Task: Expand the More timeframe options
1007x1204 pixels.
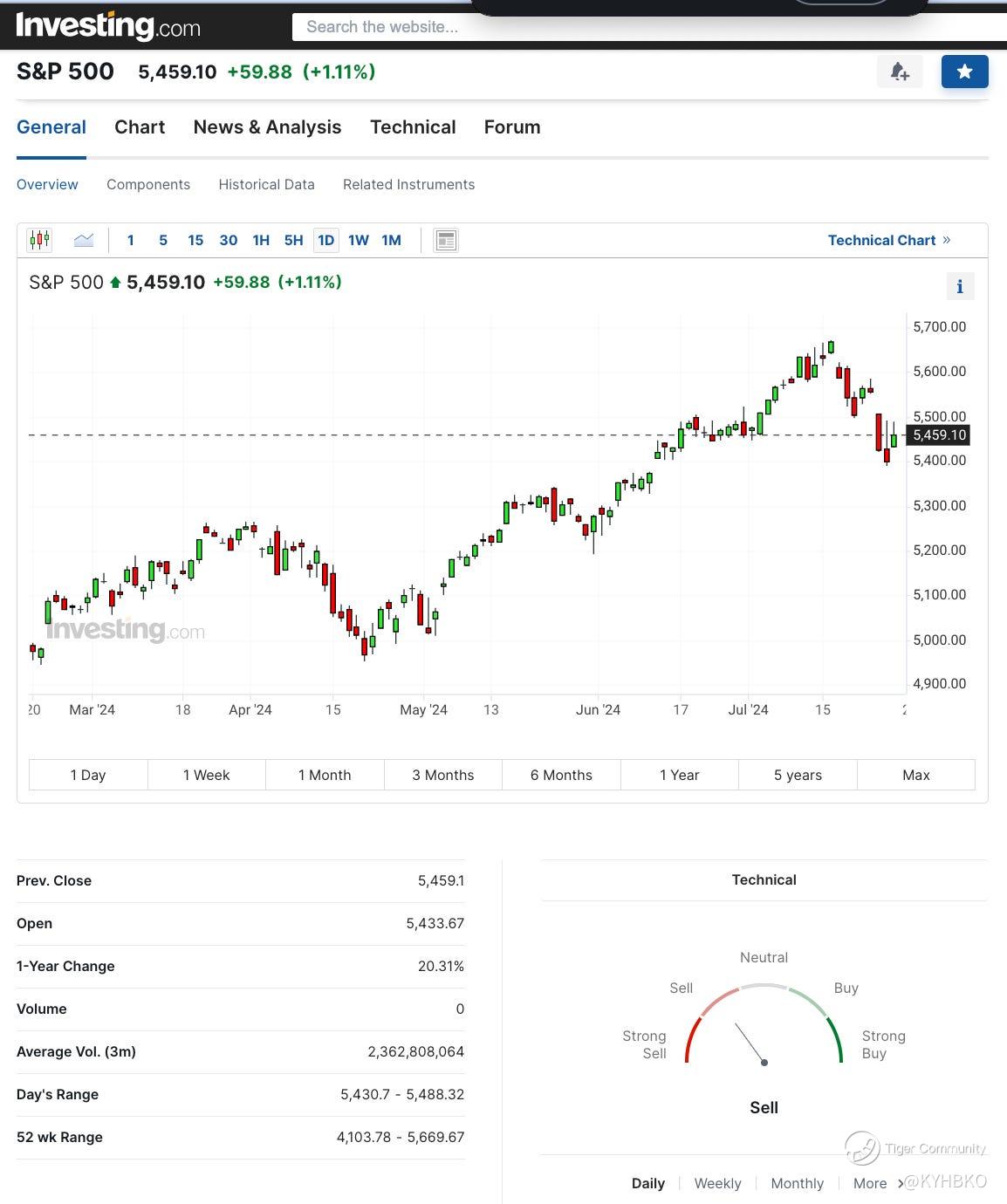Action: point(877,1183)
